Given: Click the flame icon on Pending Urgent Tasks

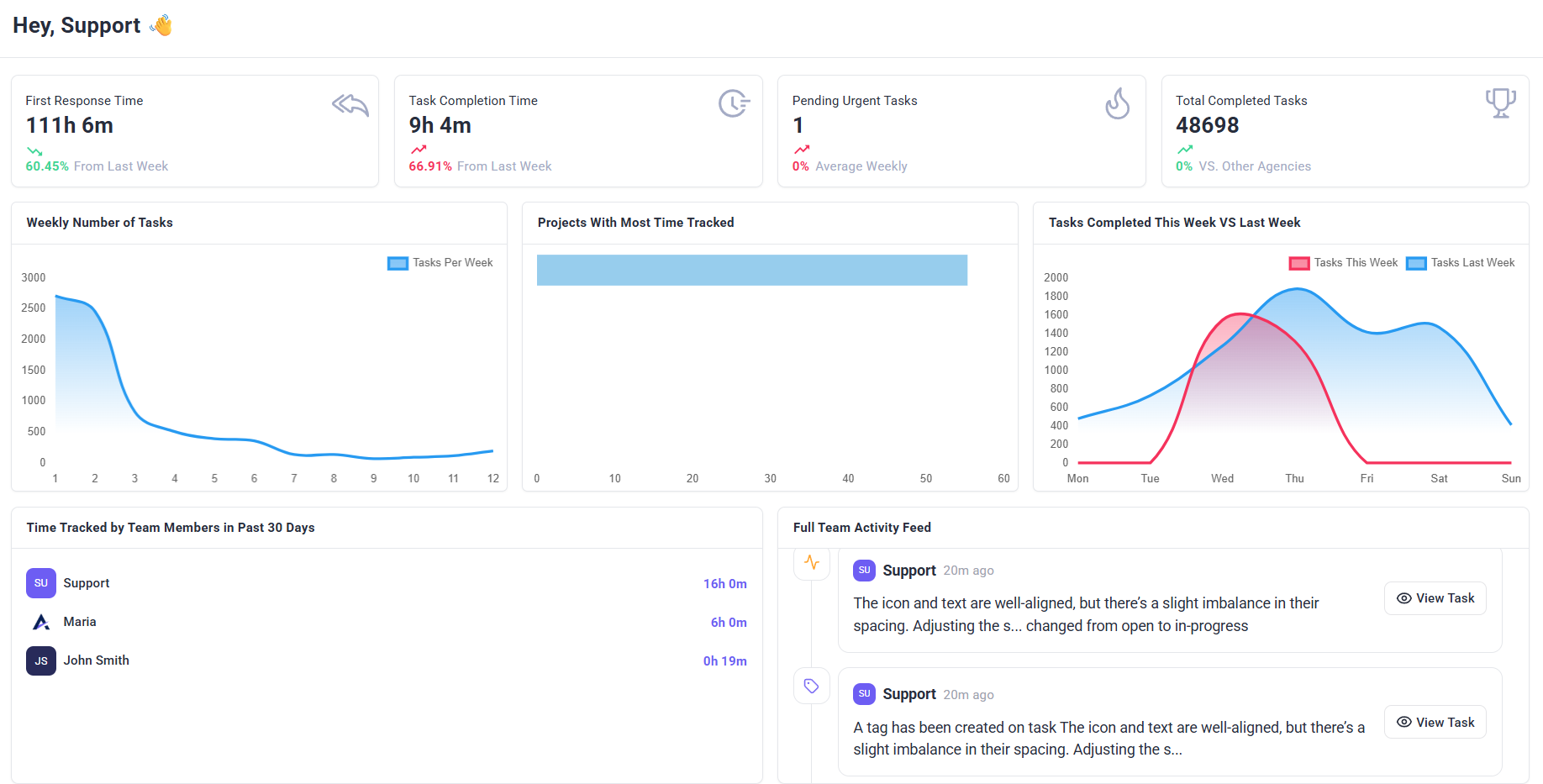Looking at the screenshot, I should 1117,104.
